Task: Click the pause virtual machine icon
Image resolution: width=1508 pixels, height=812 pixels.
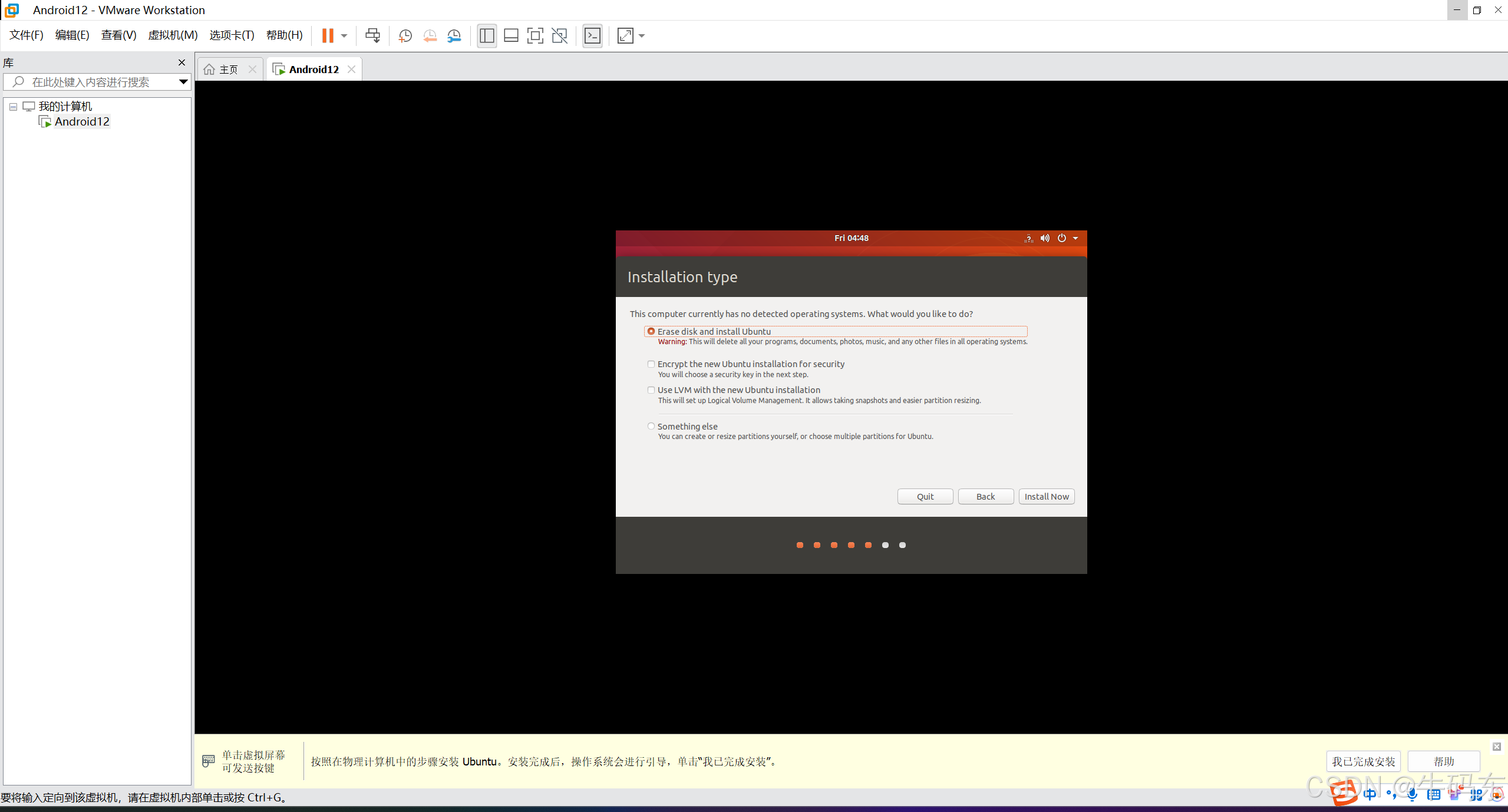Action: pos(328,35)
